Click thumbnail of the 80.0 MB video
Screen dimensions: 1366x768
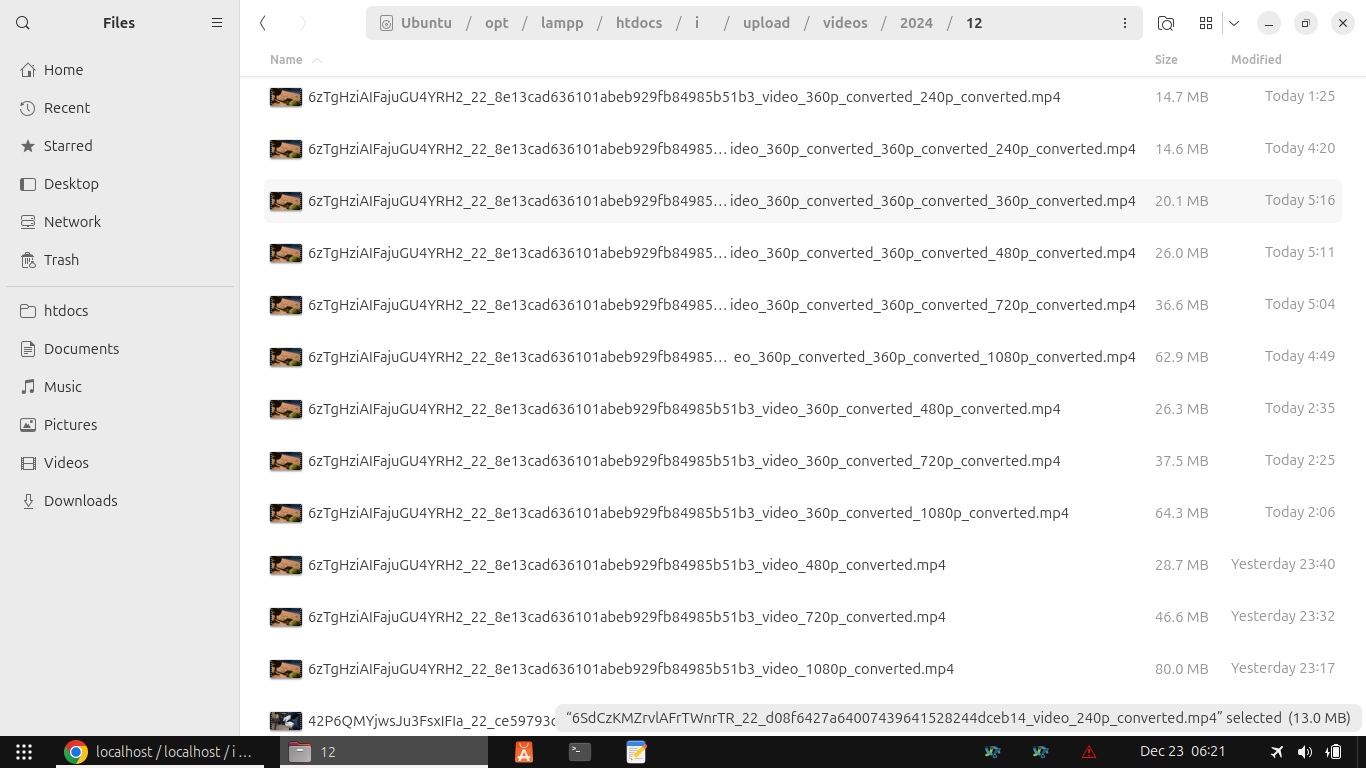click(286, 669)
